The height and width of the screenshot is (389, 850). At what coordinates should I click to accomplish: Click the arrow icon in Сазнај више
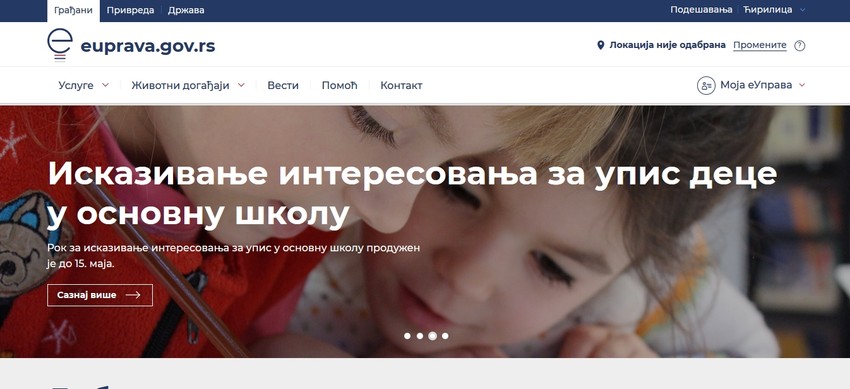tap(133, 295)
